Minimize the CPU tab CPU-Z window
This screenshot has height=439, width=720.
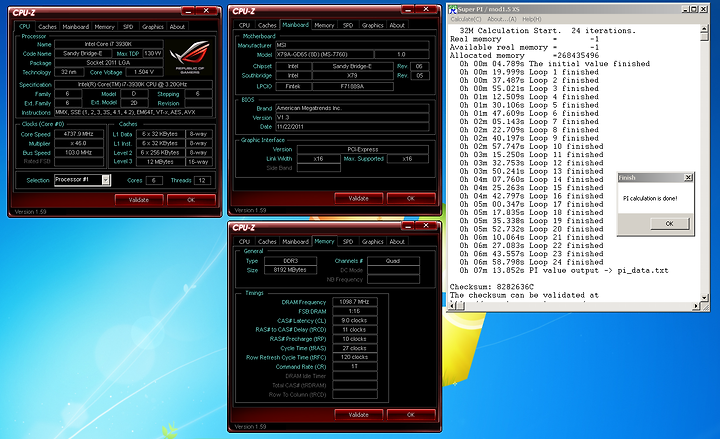click(x=187, y=11)
